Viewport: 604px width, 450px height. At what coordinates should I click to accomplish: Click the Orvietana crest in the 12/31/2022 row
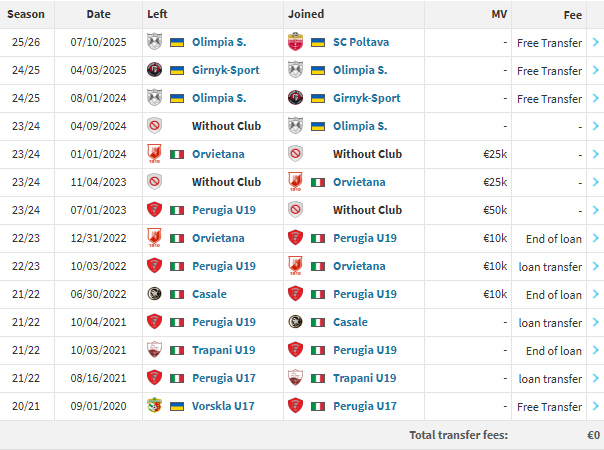154,238
